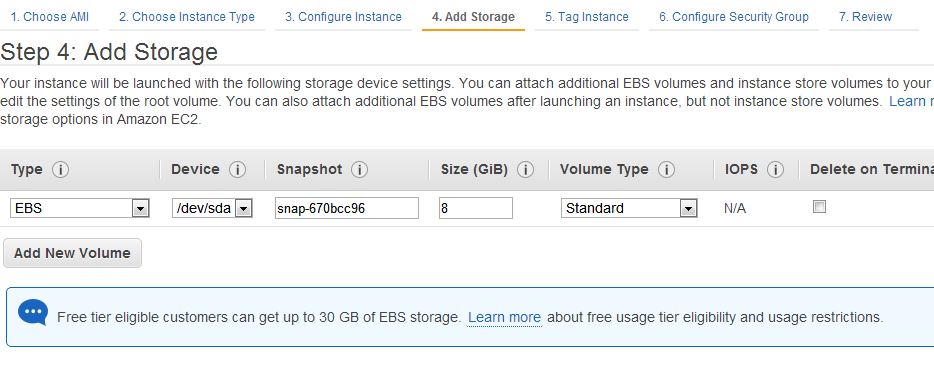Open the Standard volume type dropdown
The width and height of the screenshot is (934, 367).
click(629, 209)
